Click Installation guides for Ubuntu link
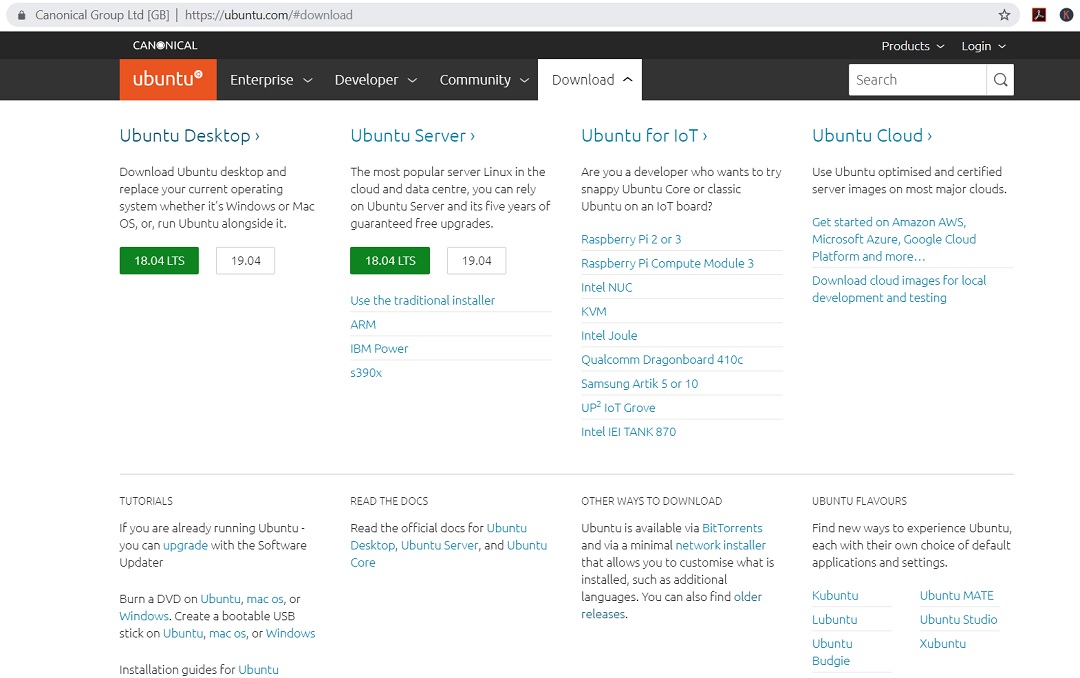1080x678 pixels. click(258, 670)
